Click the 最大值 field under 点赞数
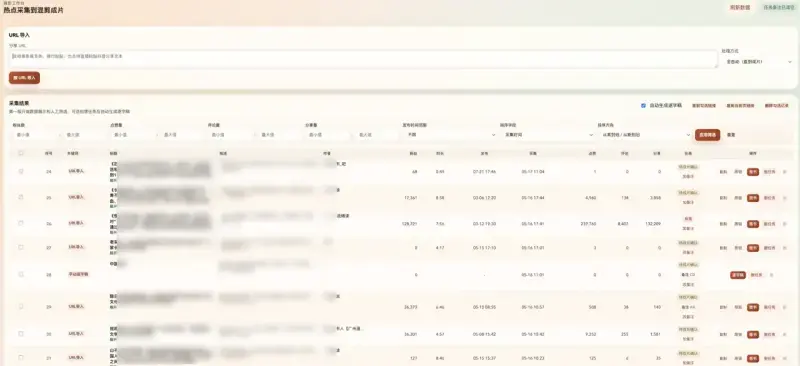This screenshot has height=366, width=800. click(180, 135)
